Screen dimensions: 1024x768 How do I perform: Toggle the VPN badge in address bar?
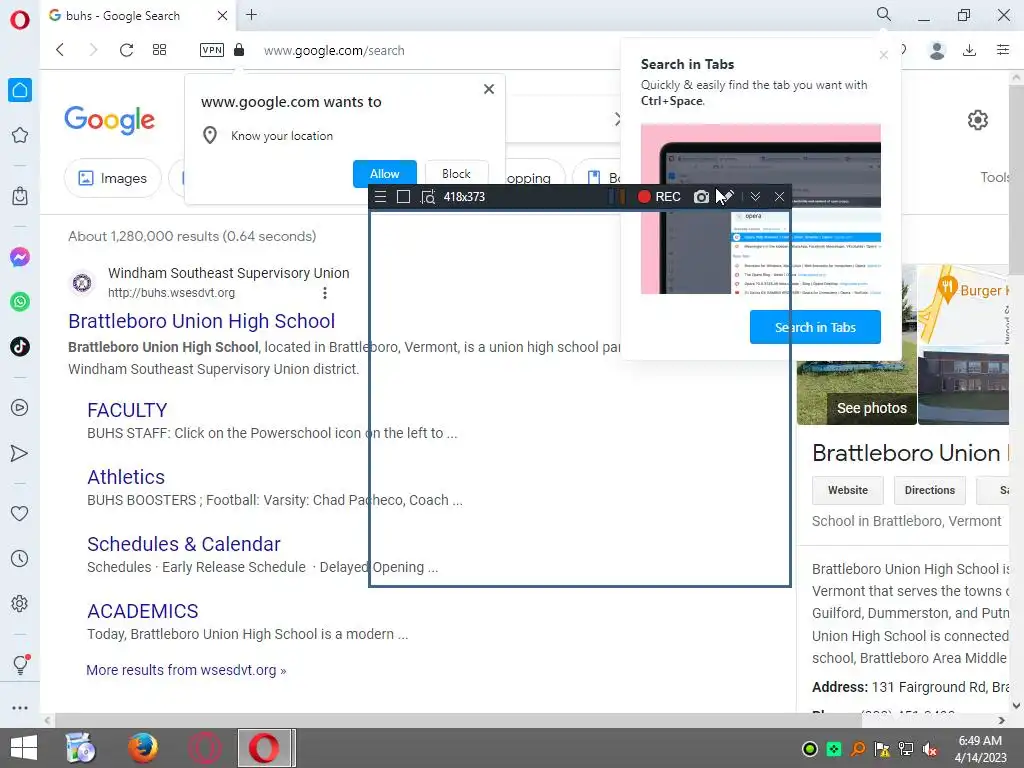212,50
